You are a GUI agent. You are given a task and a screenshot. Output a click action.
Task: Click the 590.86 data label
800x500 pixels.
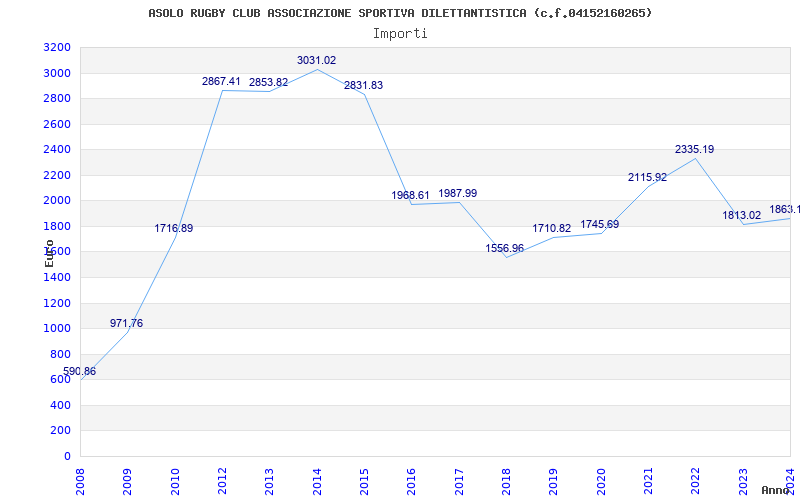(80, 371)
